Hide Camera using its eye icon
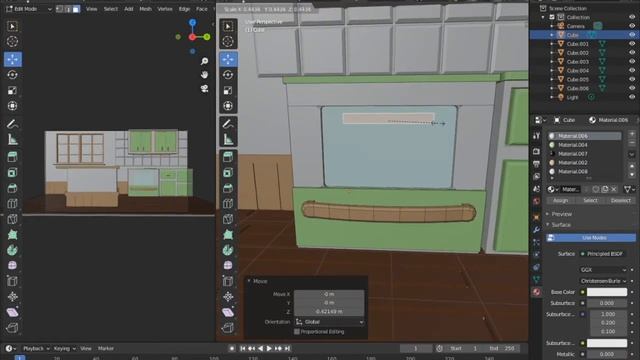The height and width of the screenshot is (360, 640). tap(632, 26)
